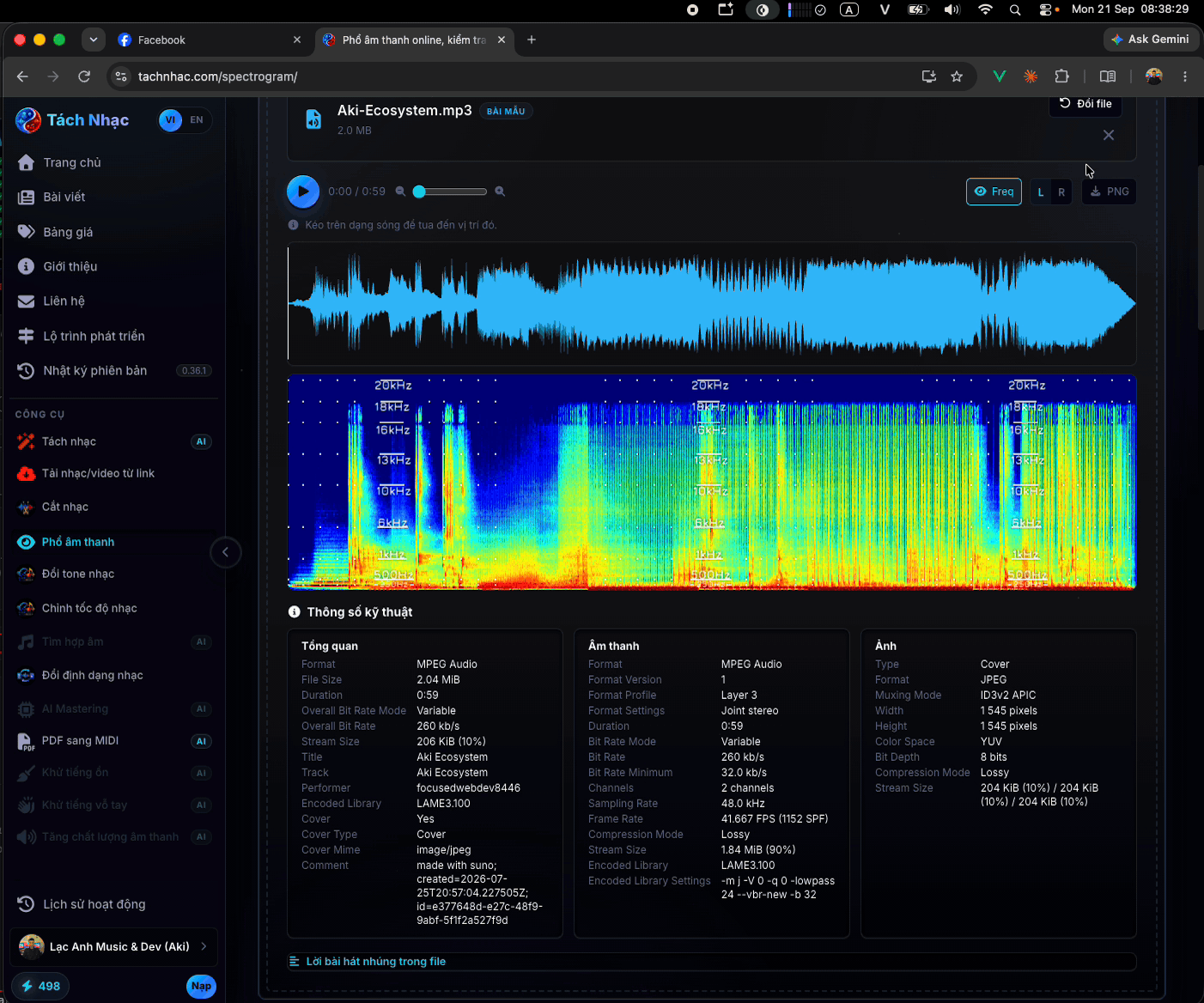
Task: Click the zoom in magnifier icon
Action: click(x=500, y=191)
